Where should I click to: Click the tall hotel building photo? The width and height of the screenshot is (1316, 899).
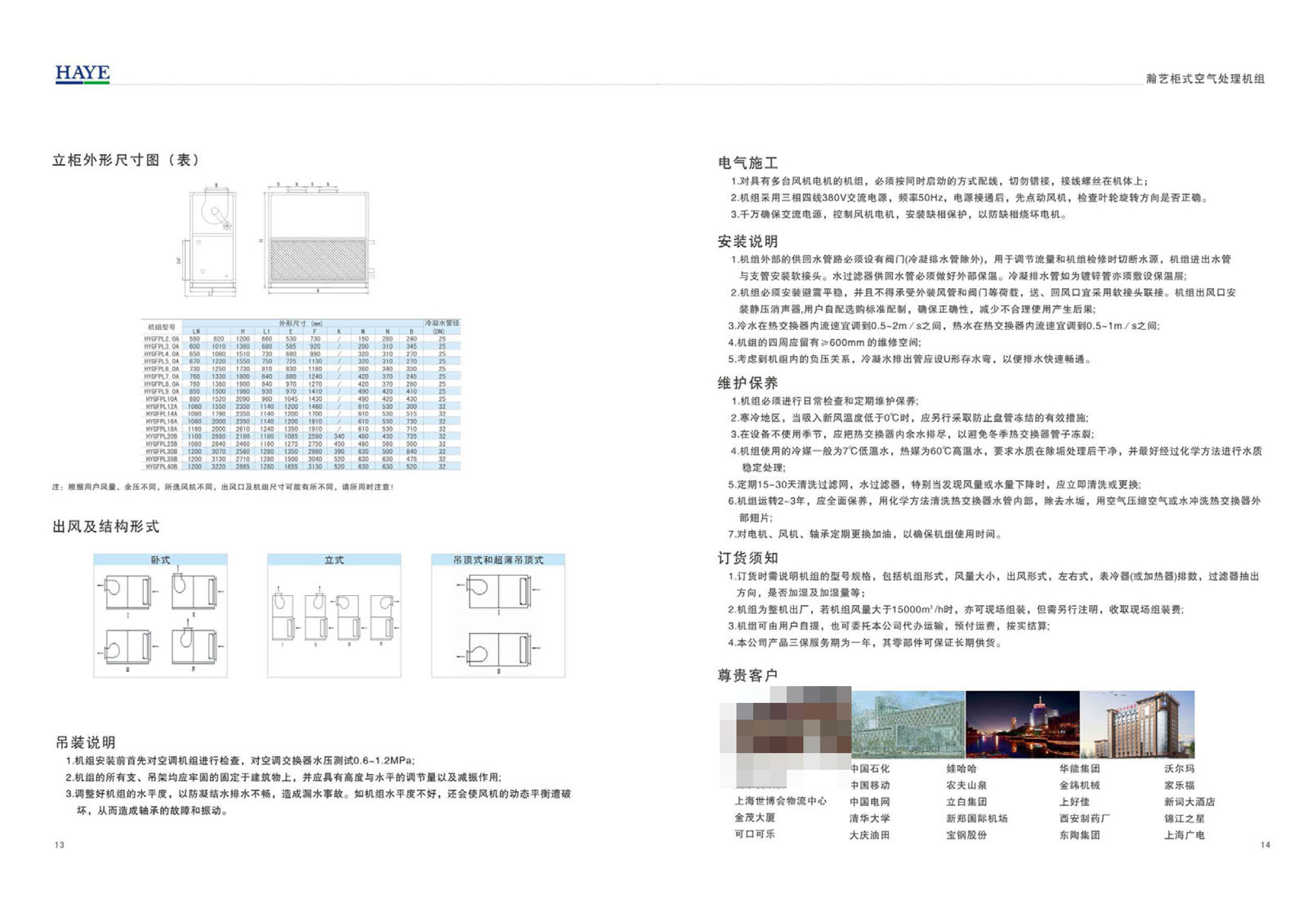(x=1137, y=724)
